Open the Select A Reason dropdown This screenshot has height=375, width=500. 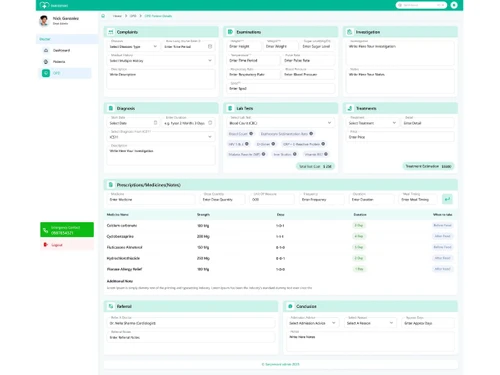point(370,322)
